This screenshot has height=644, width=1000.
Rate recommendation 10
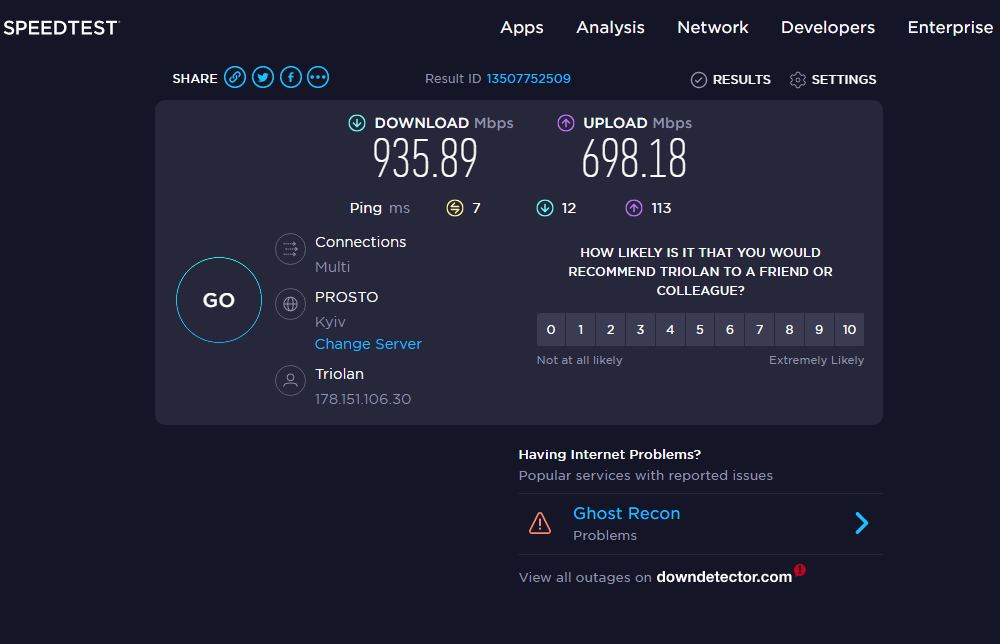[x=849, y=330]
